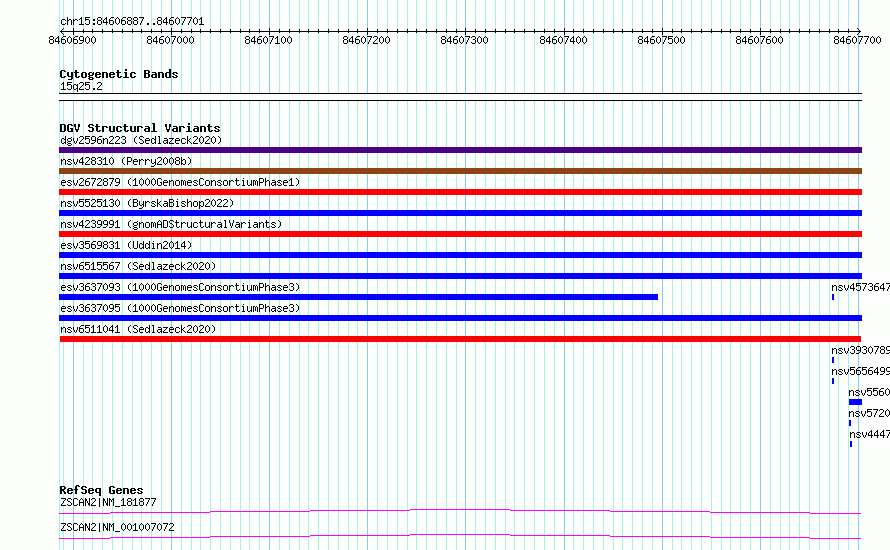Click the blue nsv5525130 variant bar
890x550 pixels.
click(460, 213)
